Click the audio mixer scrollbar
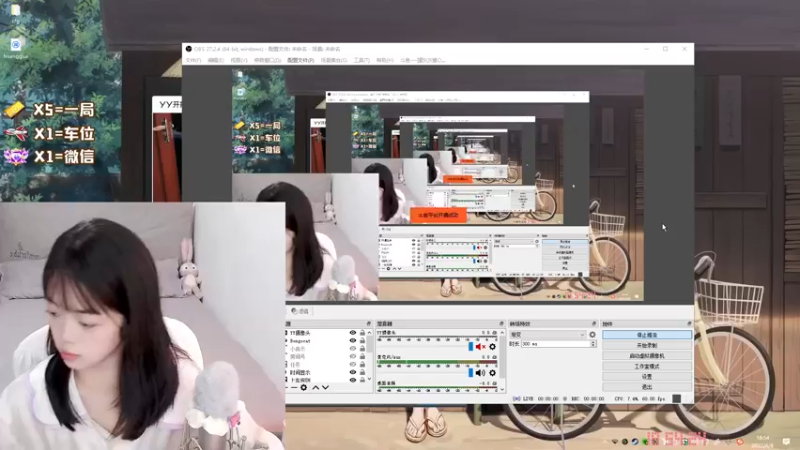 pyautogui.click(x=502, y=361)
